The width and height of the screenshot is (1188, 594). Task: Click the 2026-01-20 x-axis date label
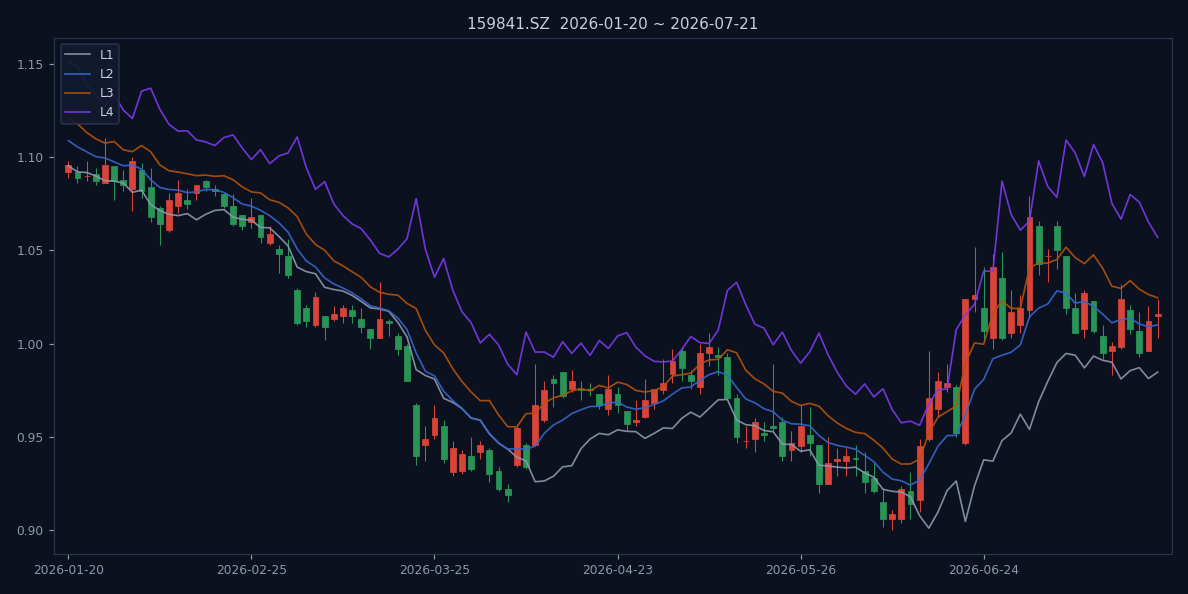click(68, 570)
